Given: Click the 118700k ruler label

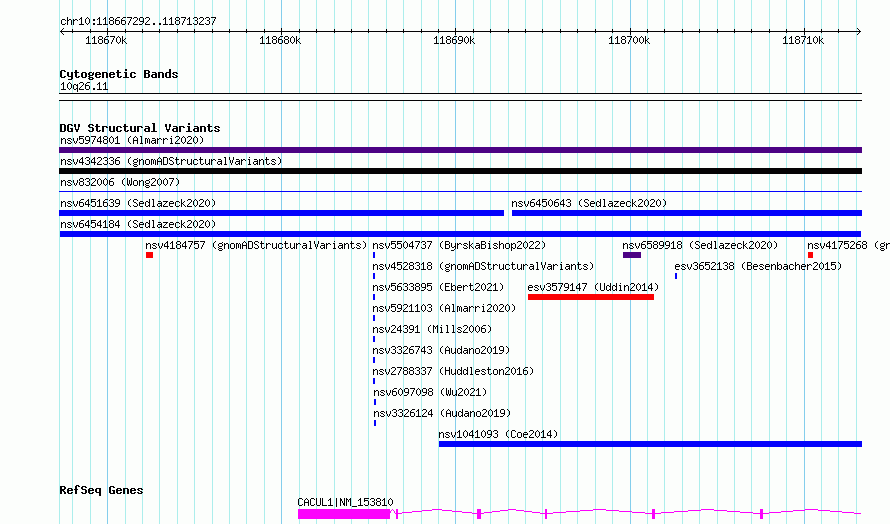Looking at the screenshot, I should (629, 40).
